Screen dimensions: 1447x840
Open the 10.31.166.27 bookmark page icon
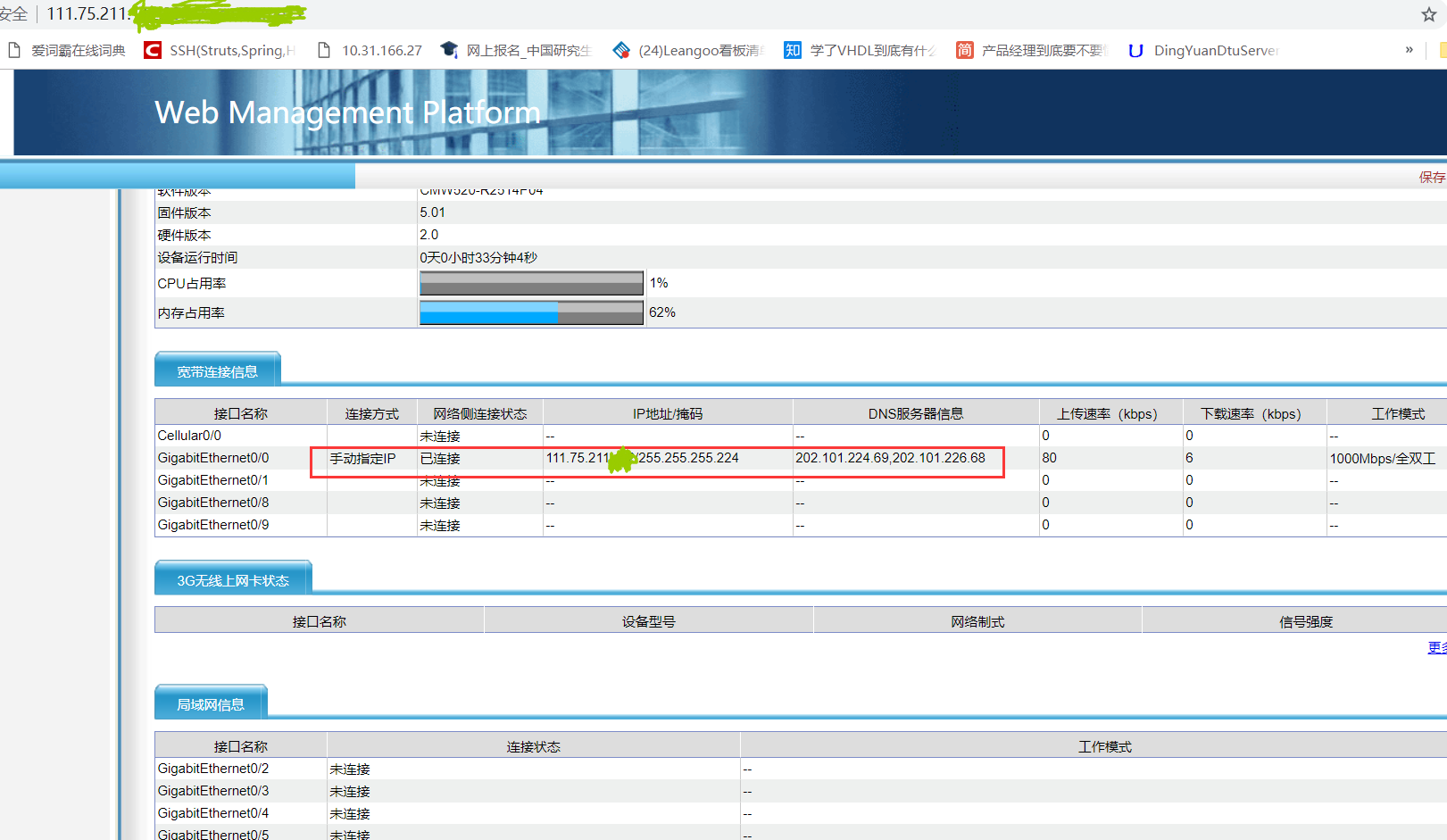click(324, 50)
